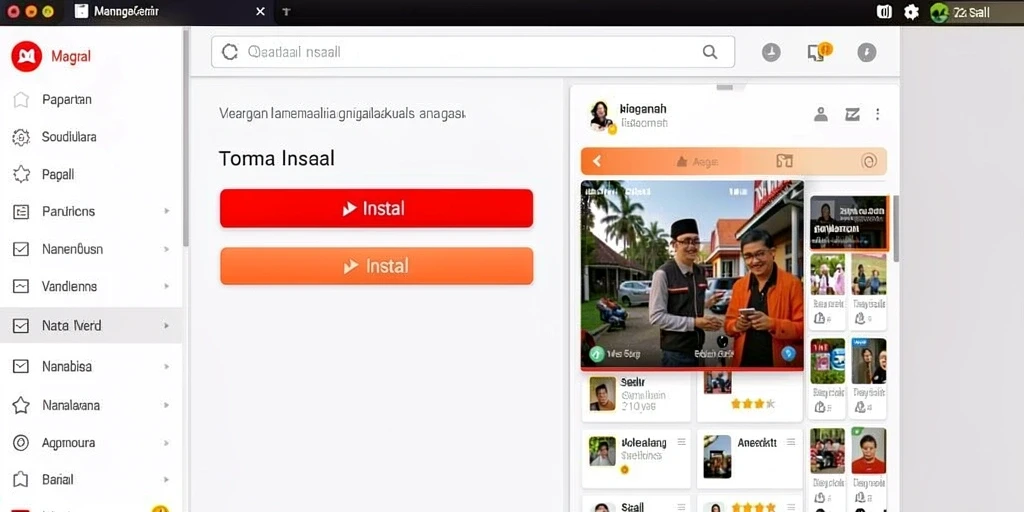
Task: Click the back arrow on orange bar
Action: tap(596, 161)
